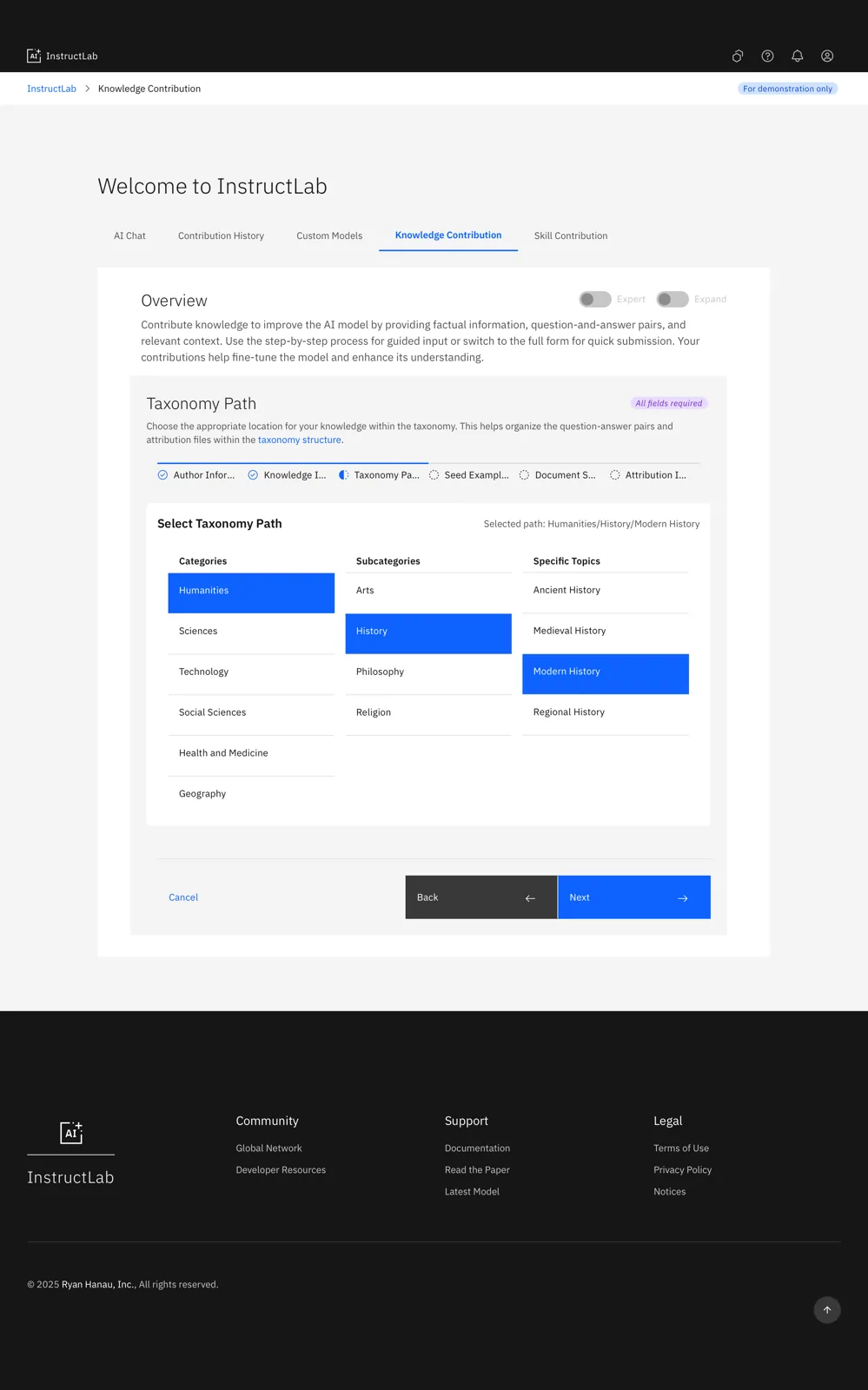The height and width of the screenshot is (1390, 868).
Task: Switch to the Skill Contribution tab
Action: 571,235
